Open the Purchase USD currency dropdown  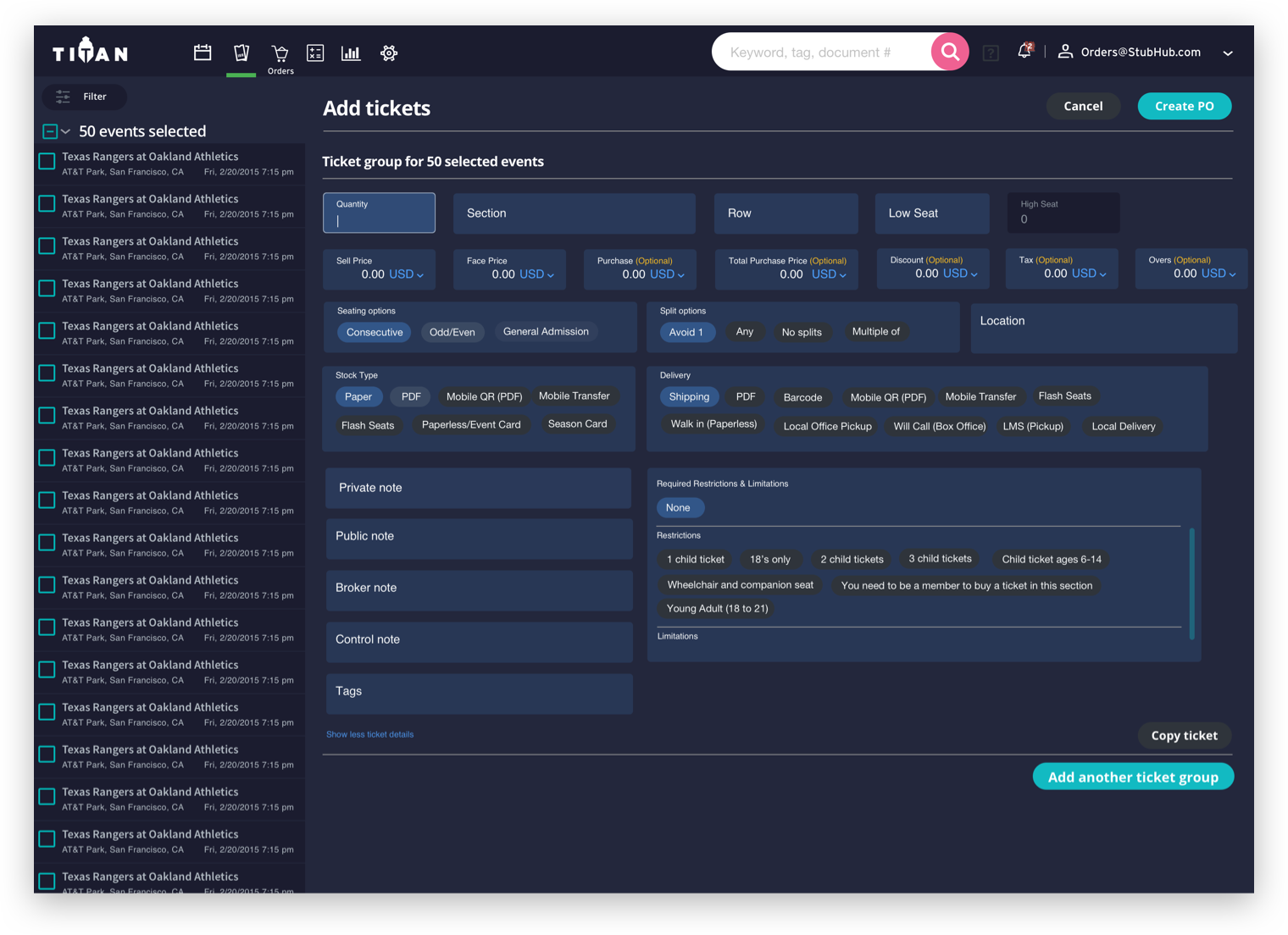(x=667, y=274)
